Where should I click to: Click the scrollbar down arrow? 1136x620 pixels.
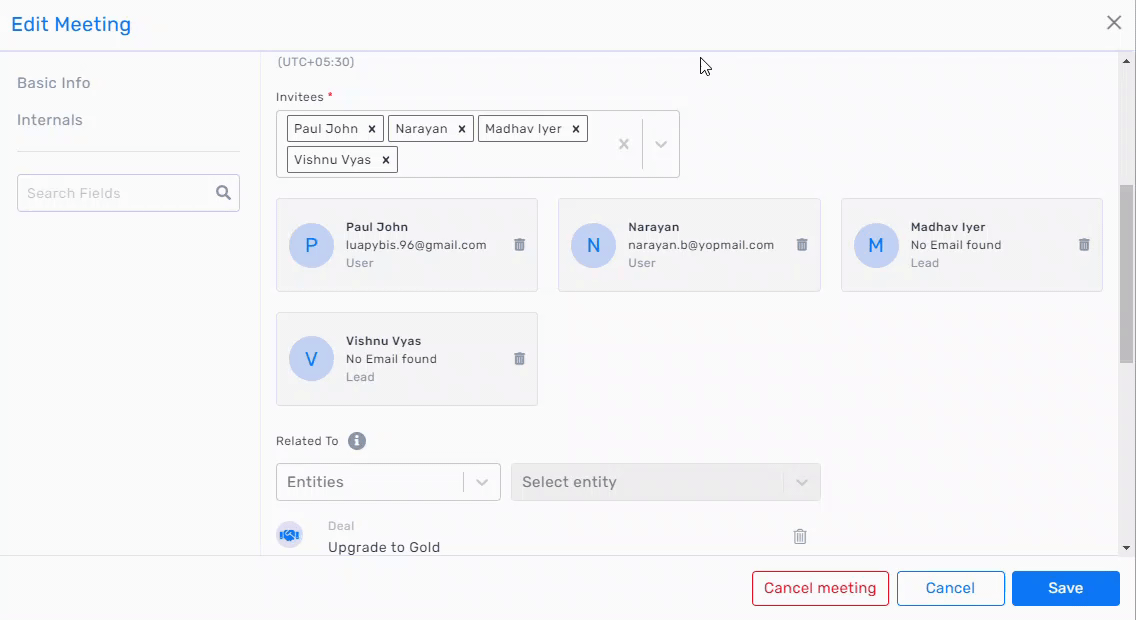coord(1126,548)
